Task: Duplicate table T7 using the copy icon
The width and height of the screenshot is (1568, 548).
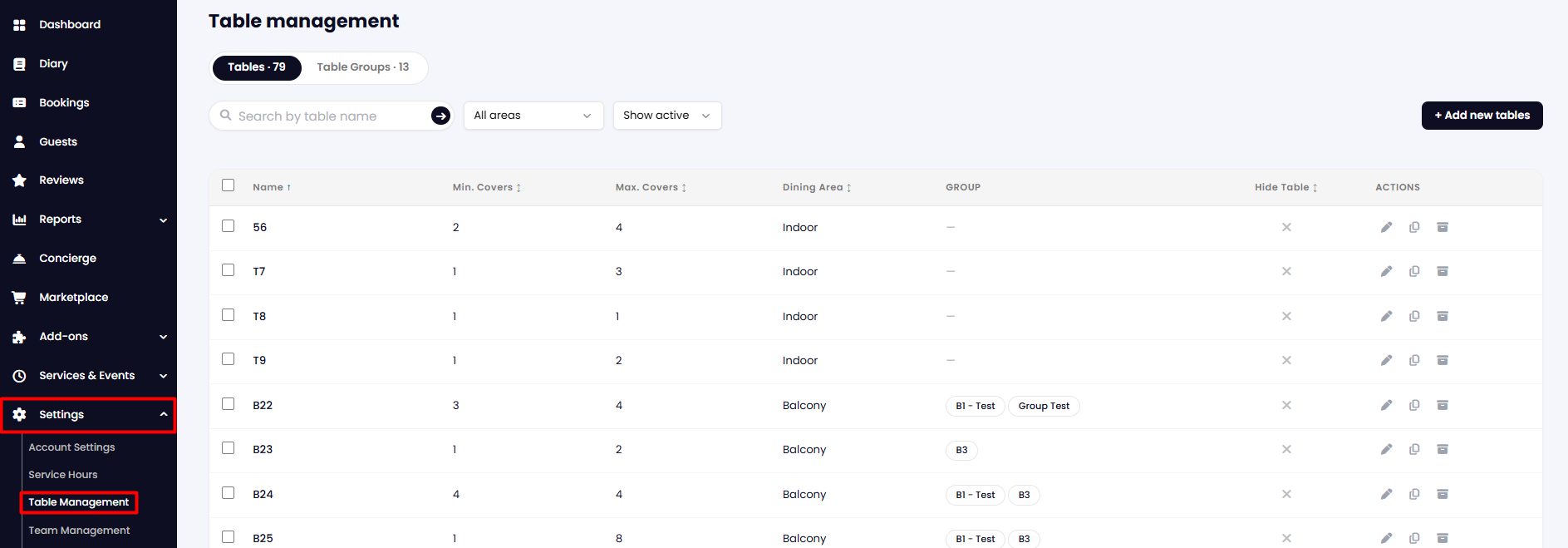Action: [x=1414, y=271]
